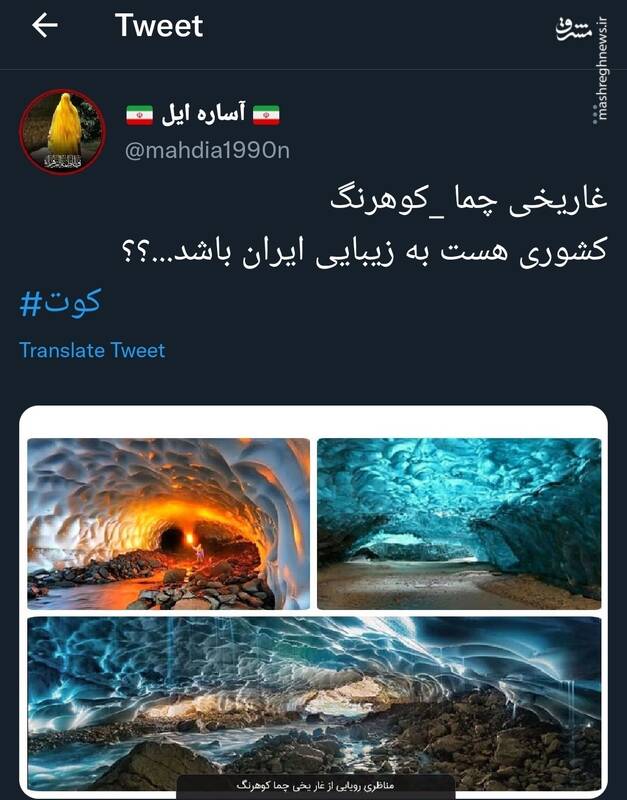Click Translate Tweet

tap(92, 351)
